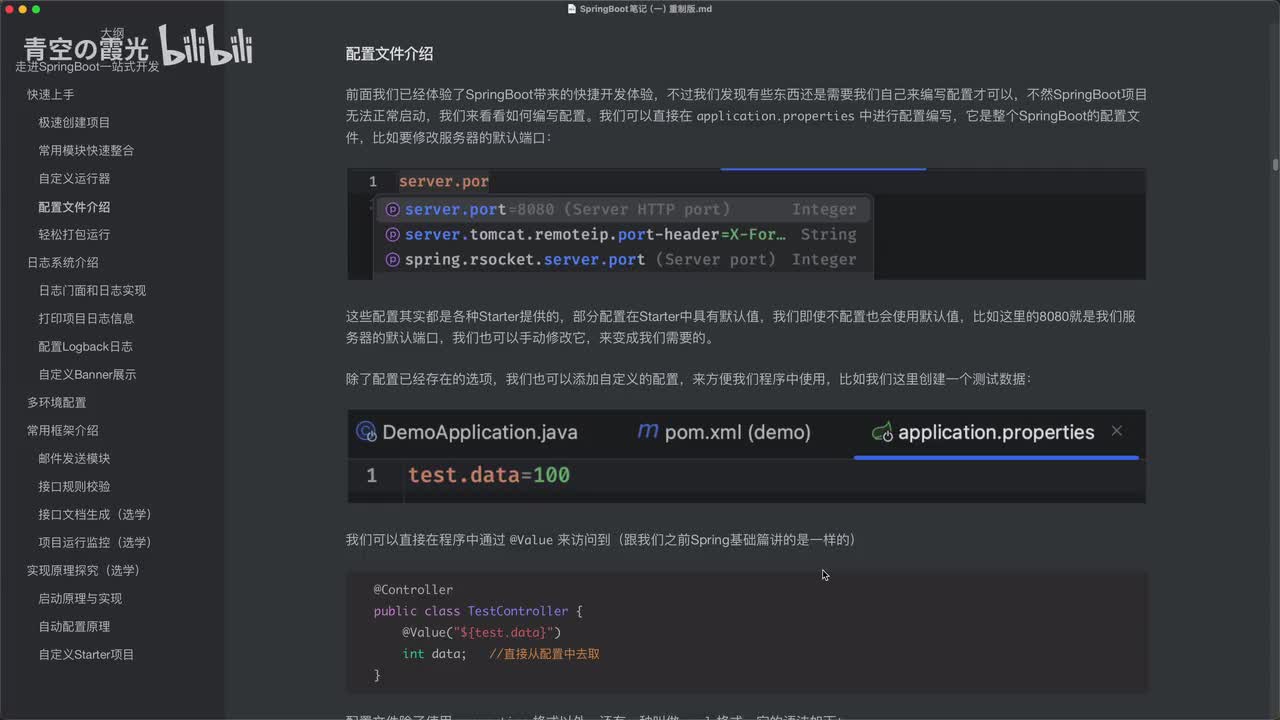Screen dimensions: 1280x720
Task: Click the DemoApplication.java class icon
Action: coord(366,432)
